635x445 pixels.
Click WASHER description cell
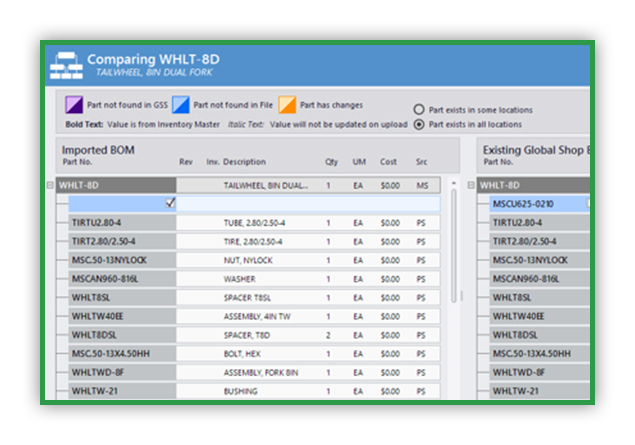[x=239, y=279]
